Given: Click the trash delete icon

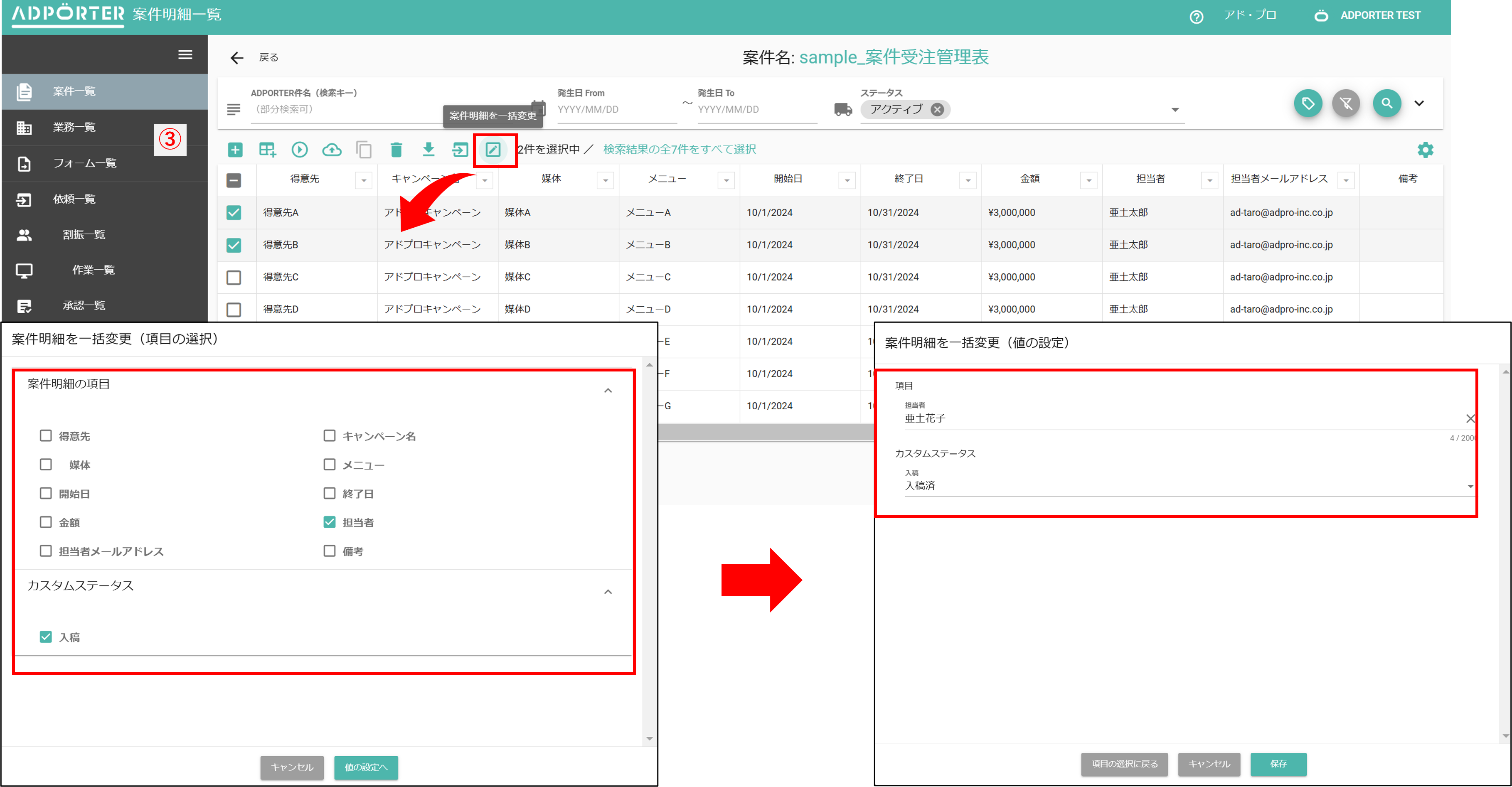Looking at the screenshot, I should tap(396, 150).
